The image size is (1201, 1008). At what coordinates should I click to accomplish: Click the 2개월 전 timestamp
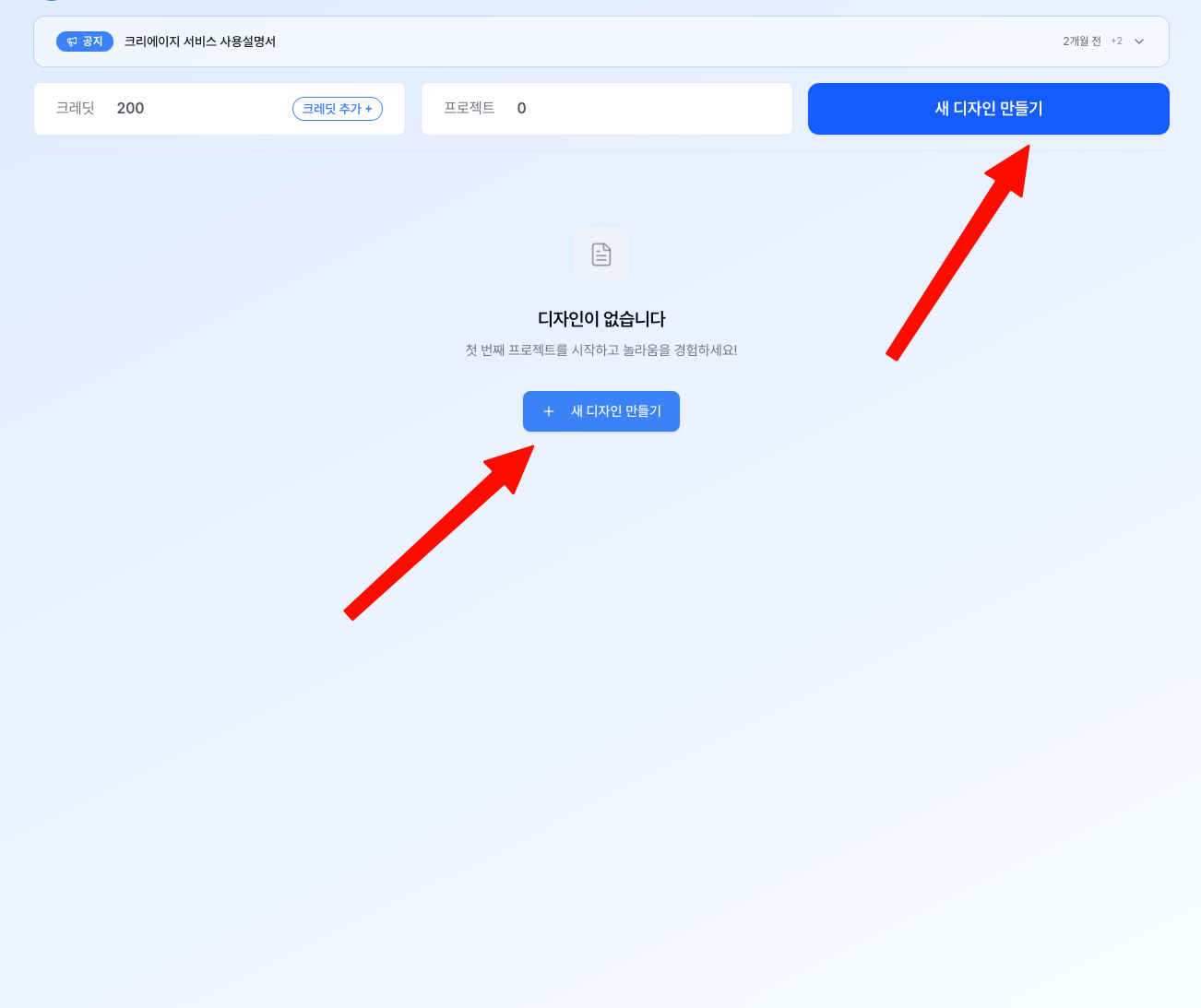point(1081,42)
